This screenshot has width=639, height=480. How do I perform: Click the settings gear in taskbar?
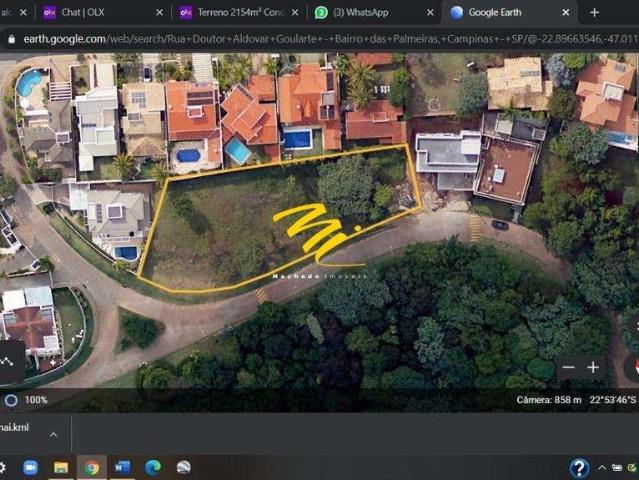2,467
